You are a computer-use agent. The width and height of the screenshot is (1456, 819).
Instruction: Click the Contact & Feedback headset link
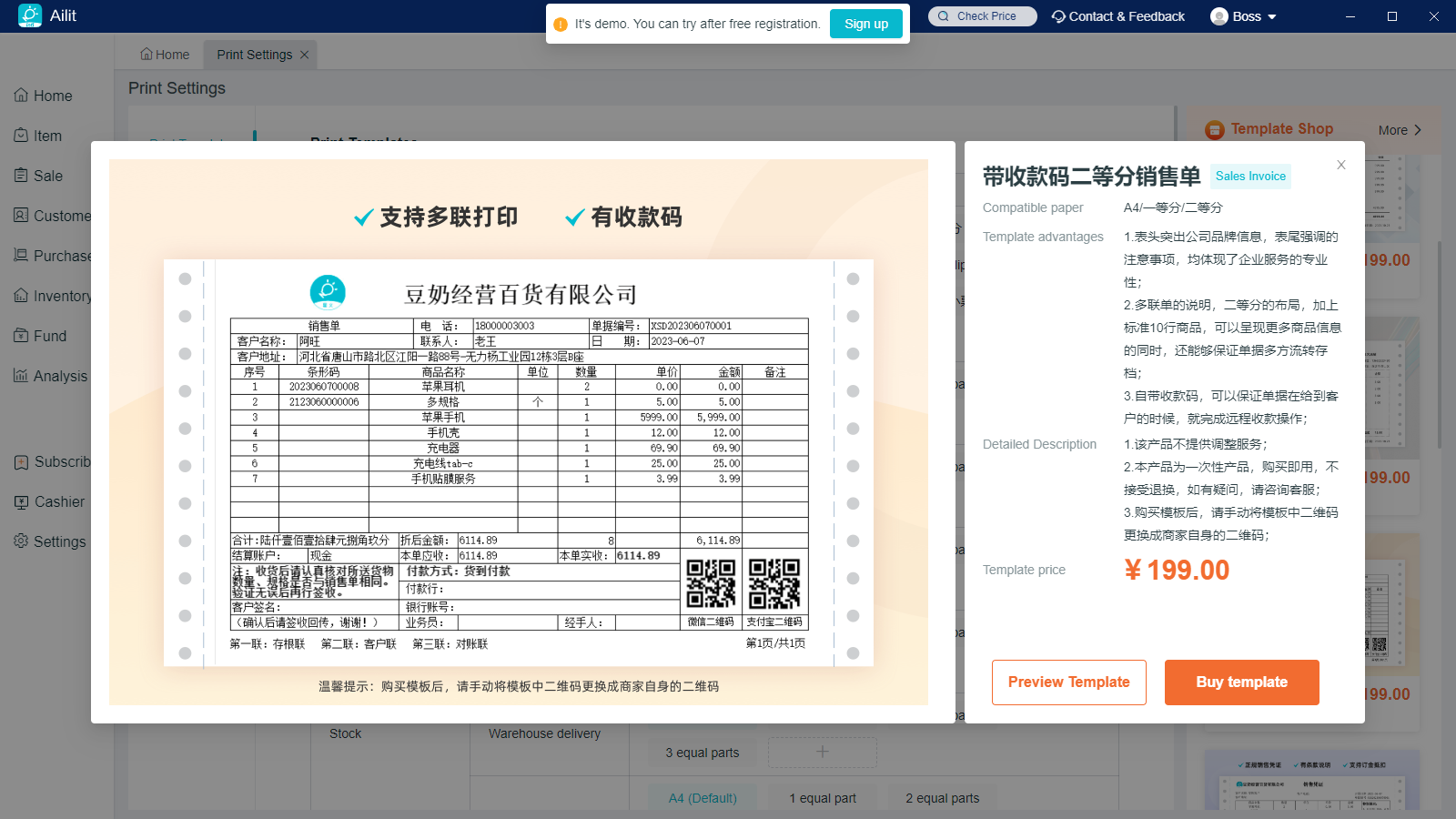pos(1117,16)
